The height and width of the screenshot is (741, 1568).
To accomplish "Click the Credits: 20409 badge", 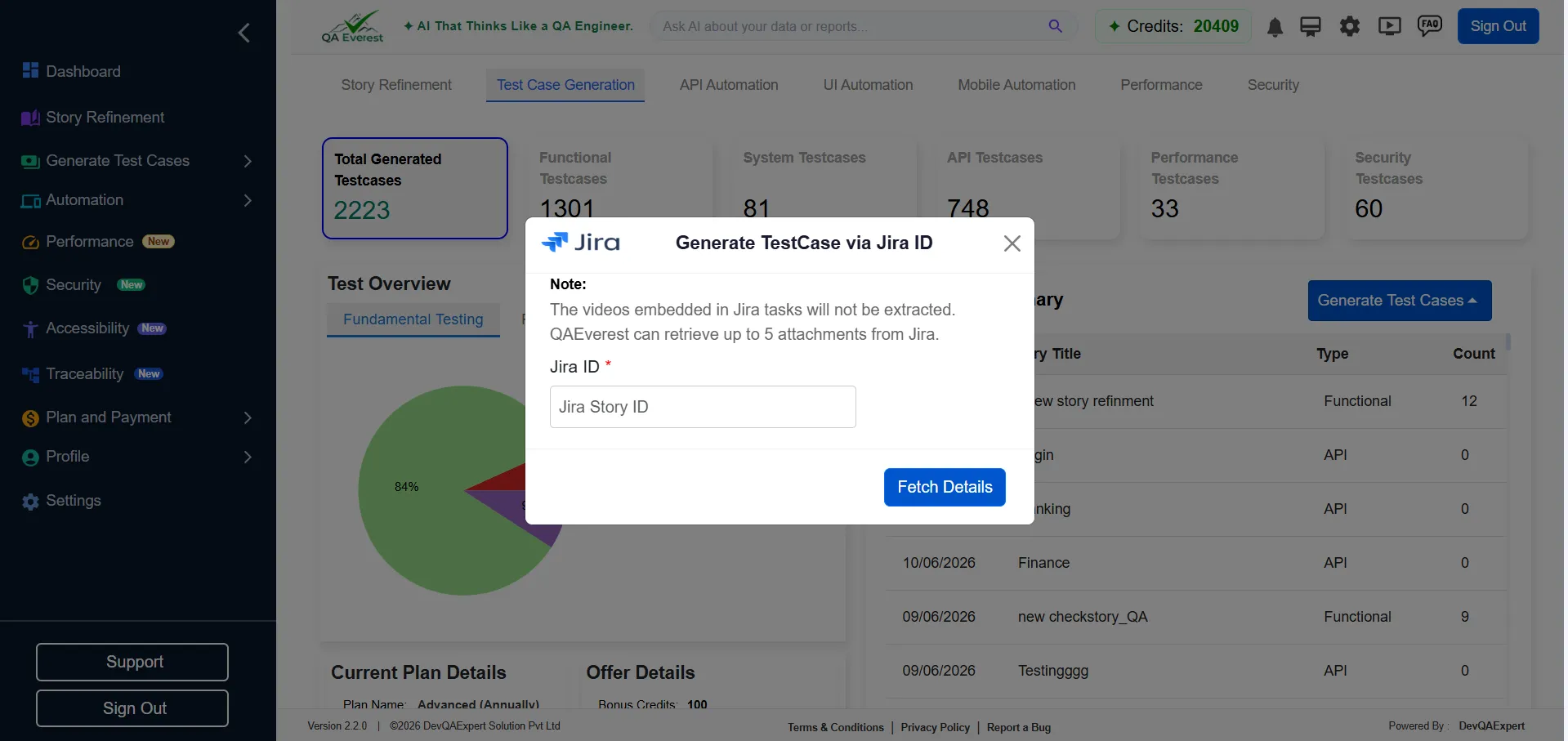I will 1173,26.
